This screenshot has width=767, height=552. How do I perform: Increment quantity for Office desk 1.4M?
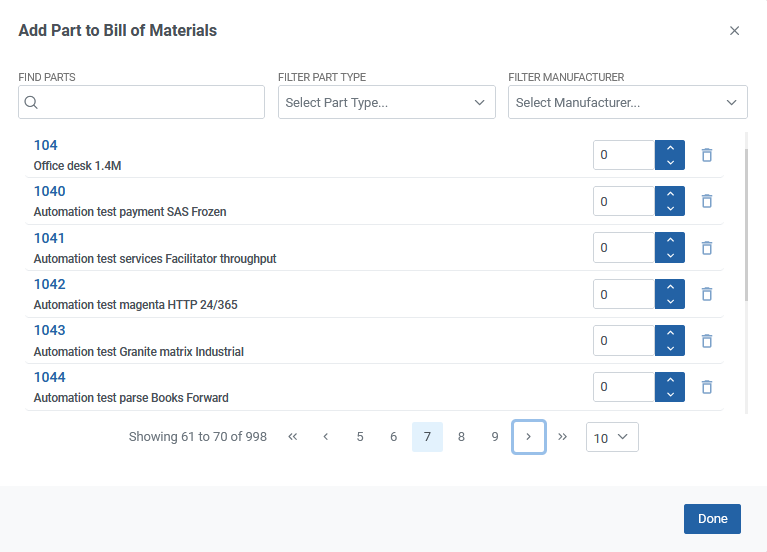[x=670, y=148]
